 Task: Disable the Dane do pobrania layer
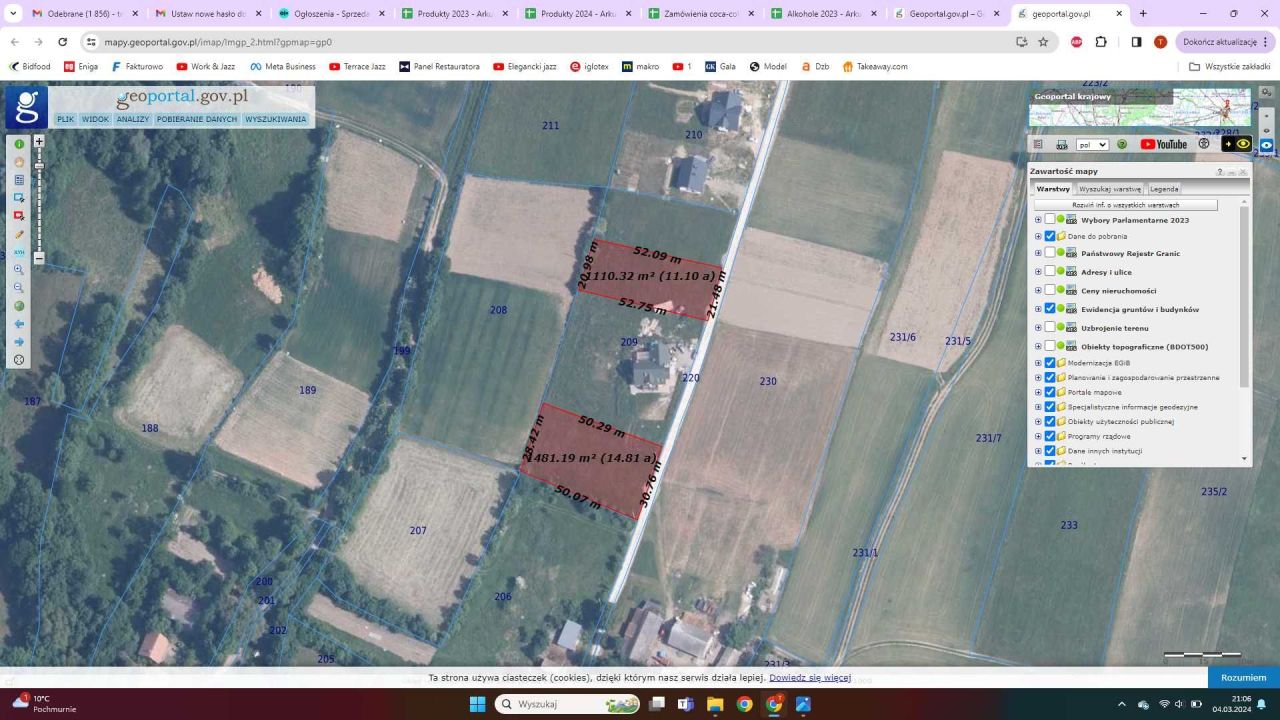click(1050, 236)
